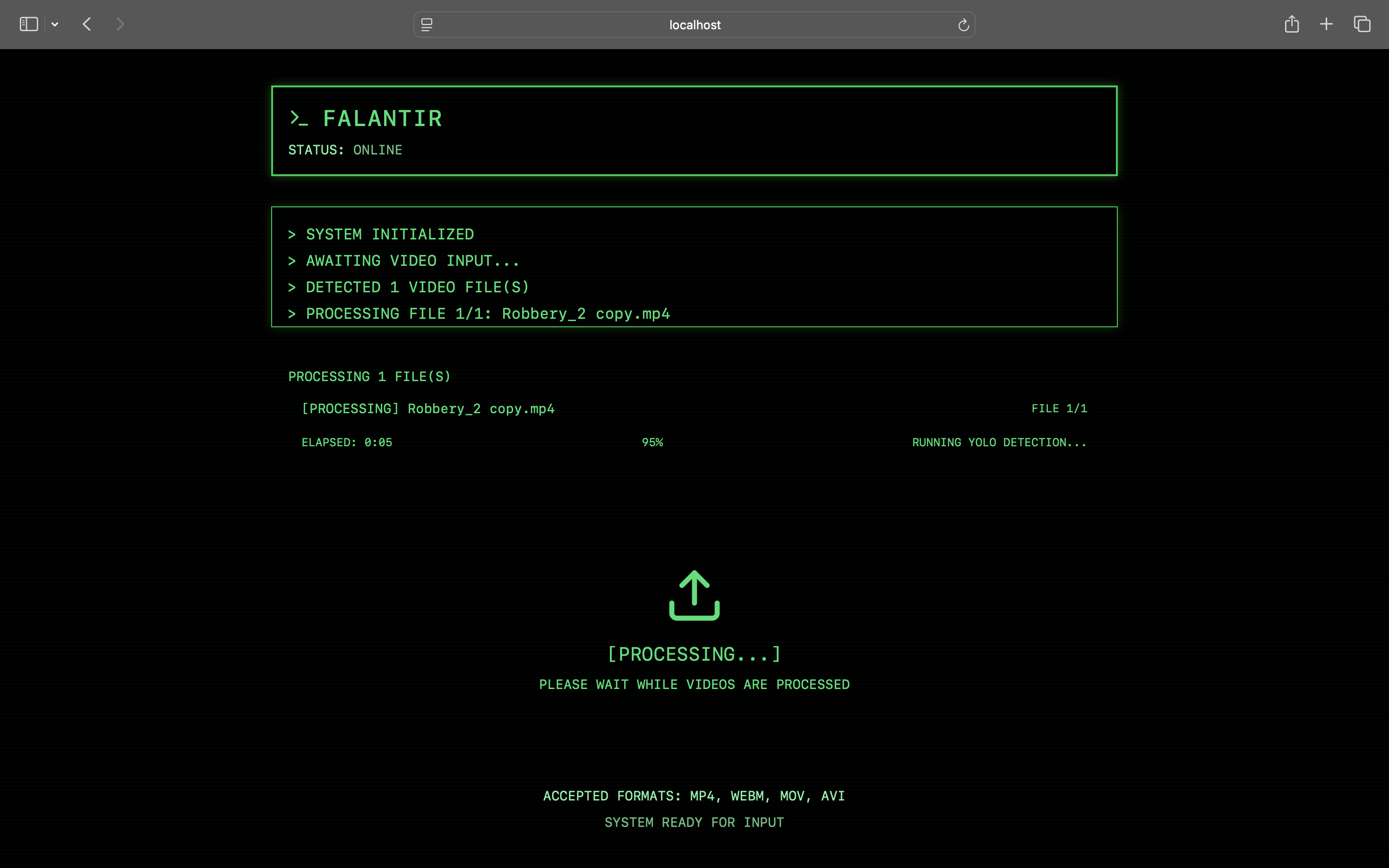Click the ACCEPTED FORMATS text line
The image size is (1389, 868).
694,796
